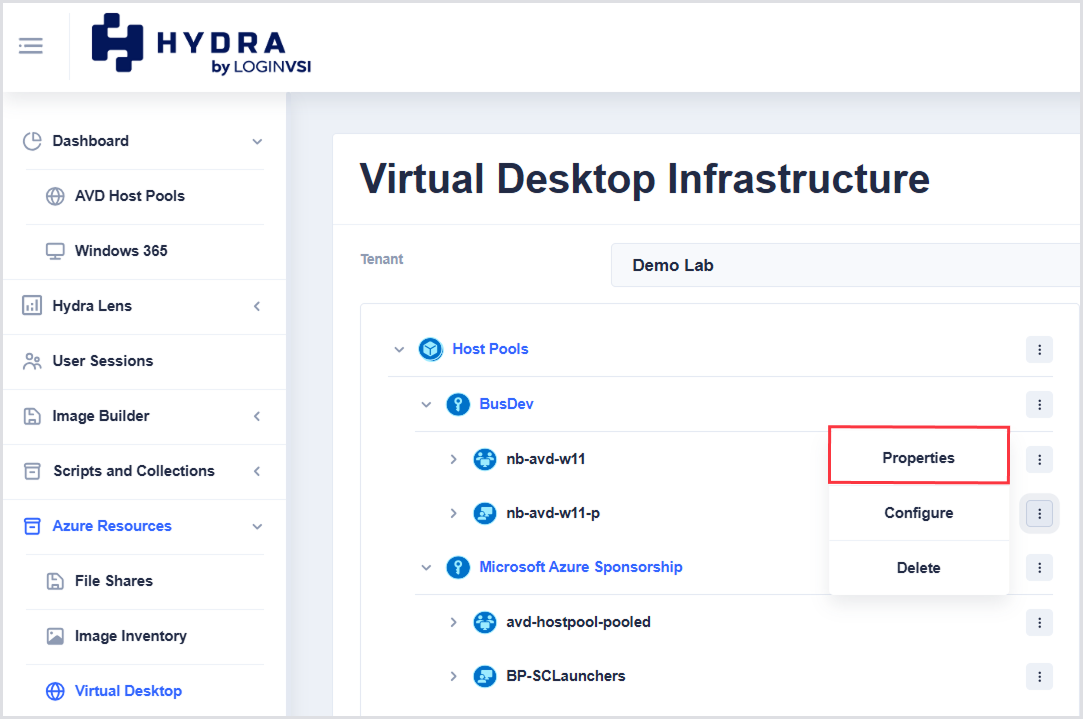The height and width of the screenshot is (719, 1083).
Task: Open the three-dot menu for avd-hostpool-pooled
Action: click(x=1039, y=623)
